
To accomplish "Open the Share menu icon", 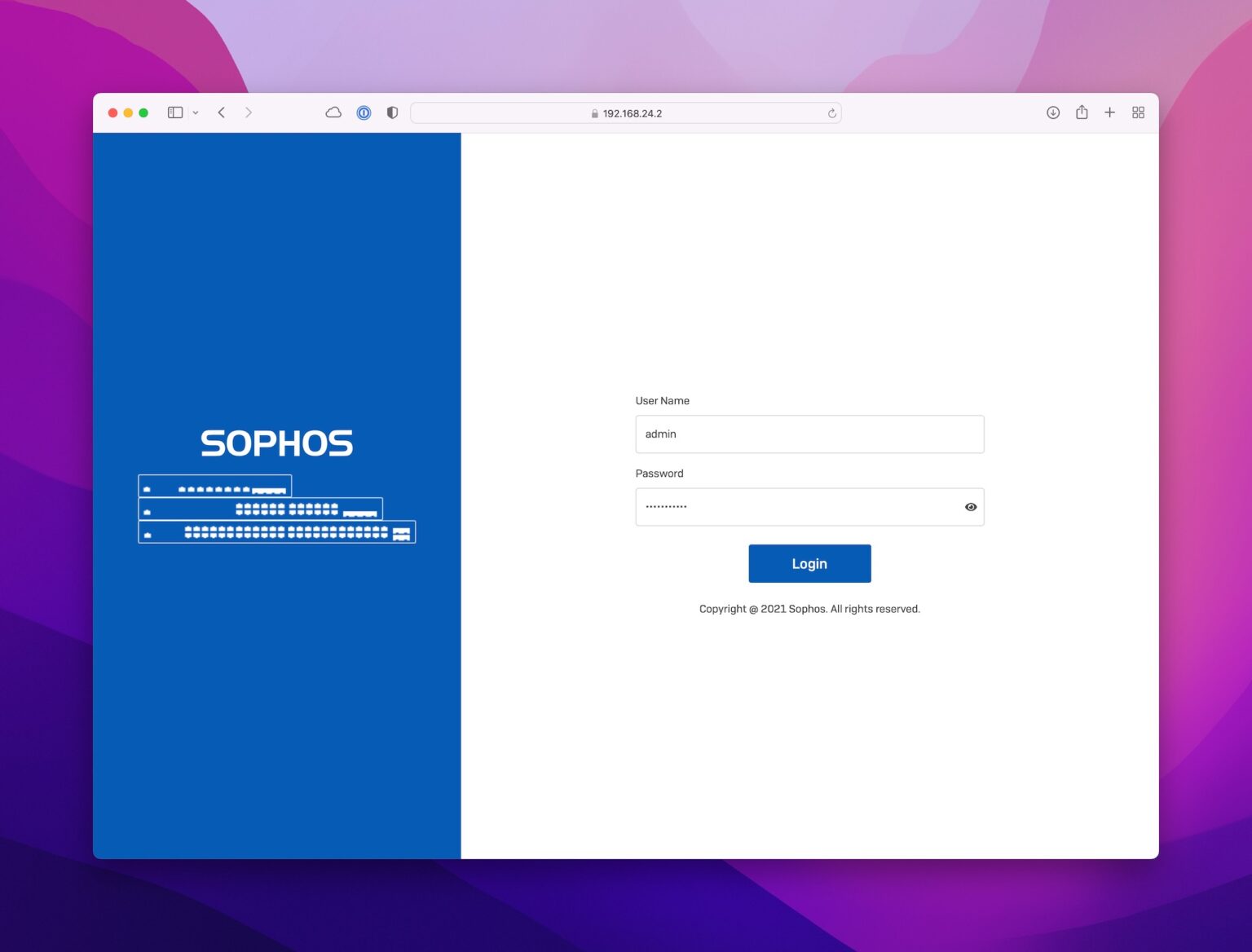I will coord(1082,112).
